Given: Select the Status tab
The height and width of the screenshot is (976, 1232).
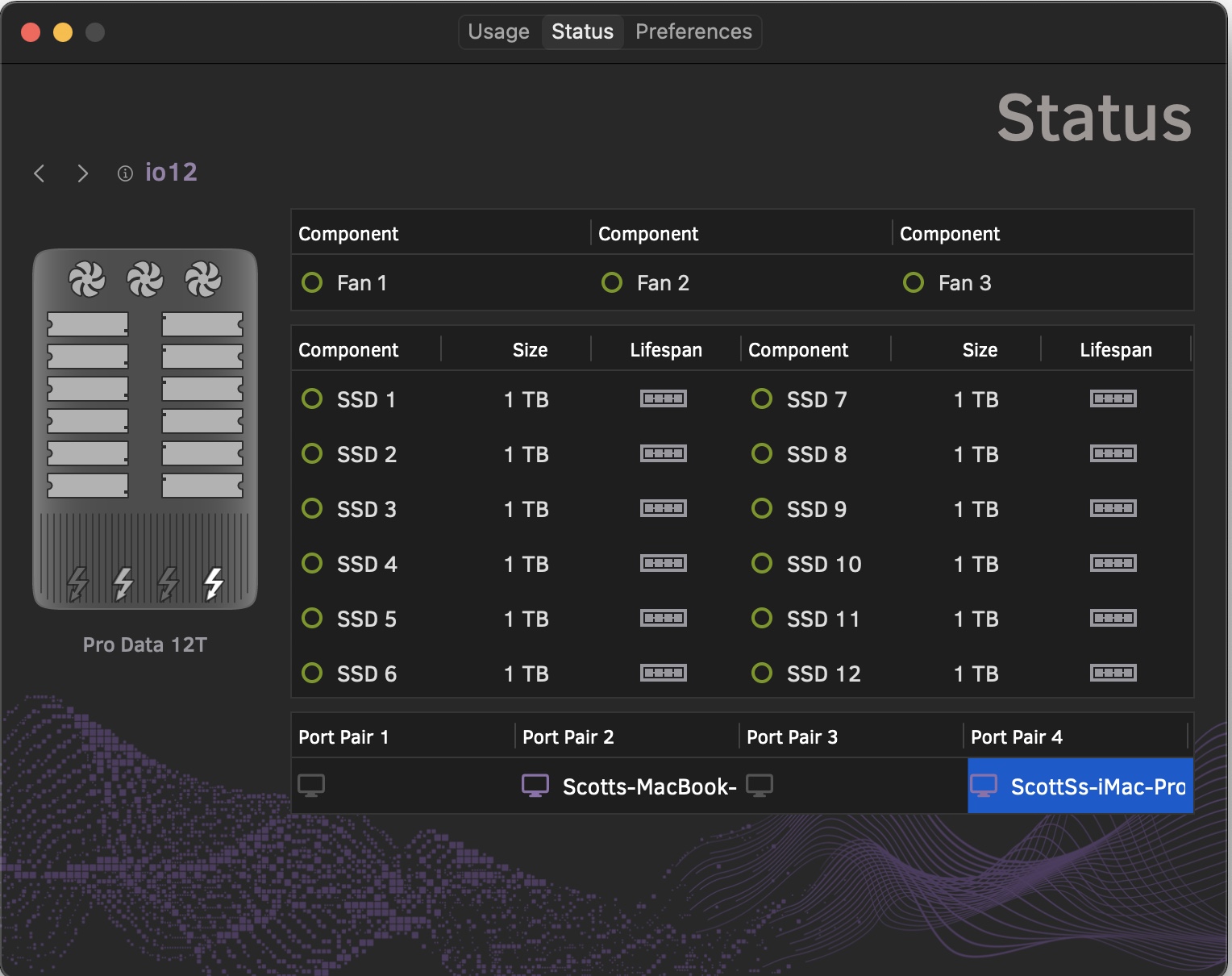Looking at the screenshot, I should click(582, 31).
